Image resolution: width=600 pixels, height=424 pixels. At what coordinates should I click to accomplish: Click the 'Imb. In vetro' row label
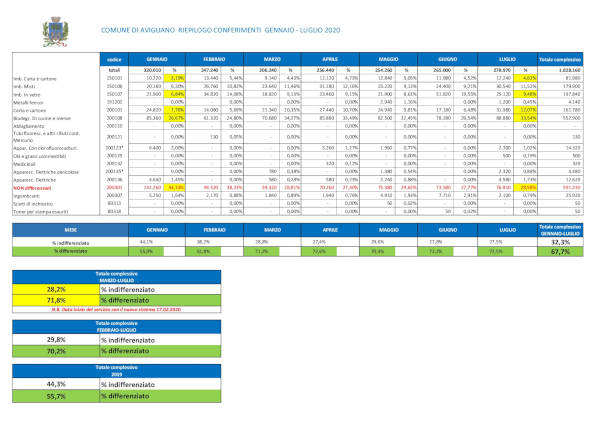(x=30, y=92)
